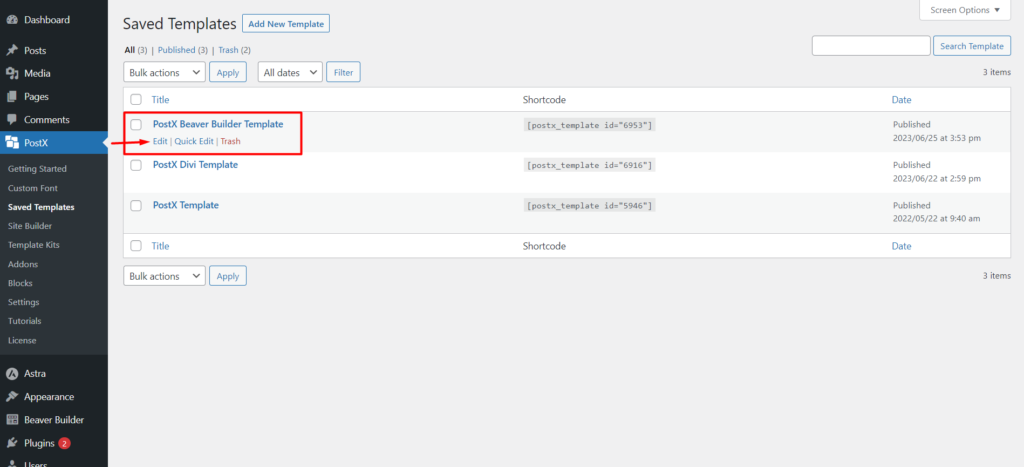Click the Plugins update count badge

(64, 443)
